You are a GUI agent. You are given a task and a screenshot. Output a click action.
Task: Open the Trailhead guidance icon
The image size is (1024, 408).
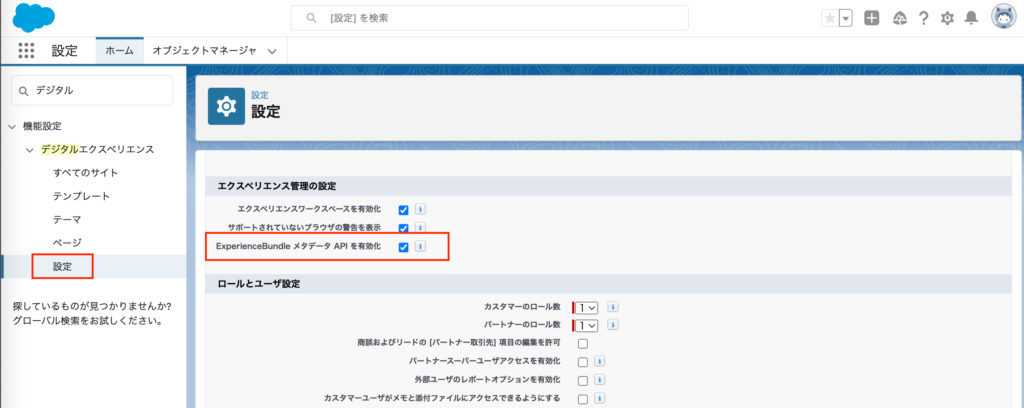point(898,18)
